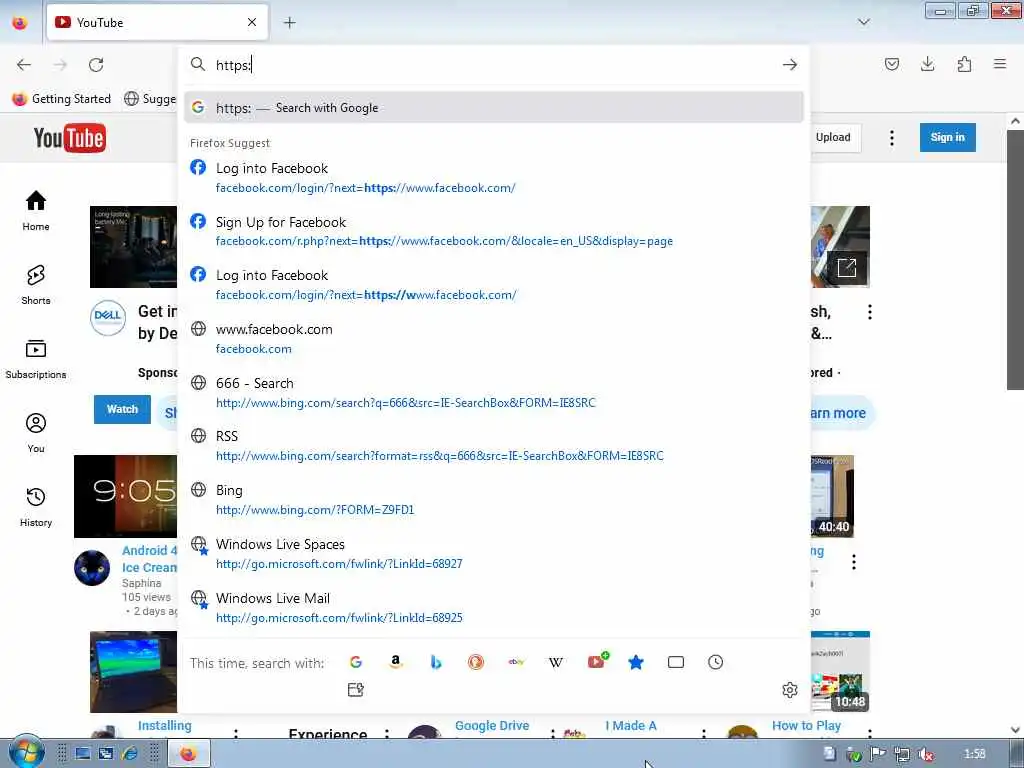
Task: Open Bing homepage suggestion
Action: pos(494,500)
